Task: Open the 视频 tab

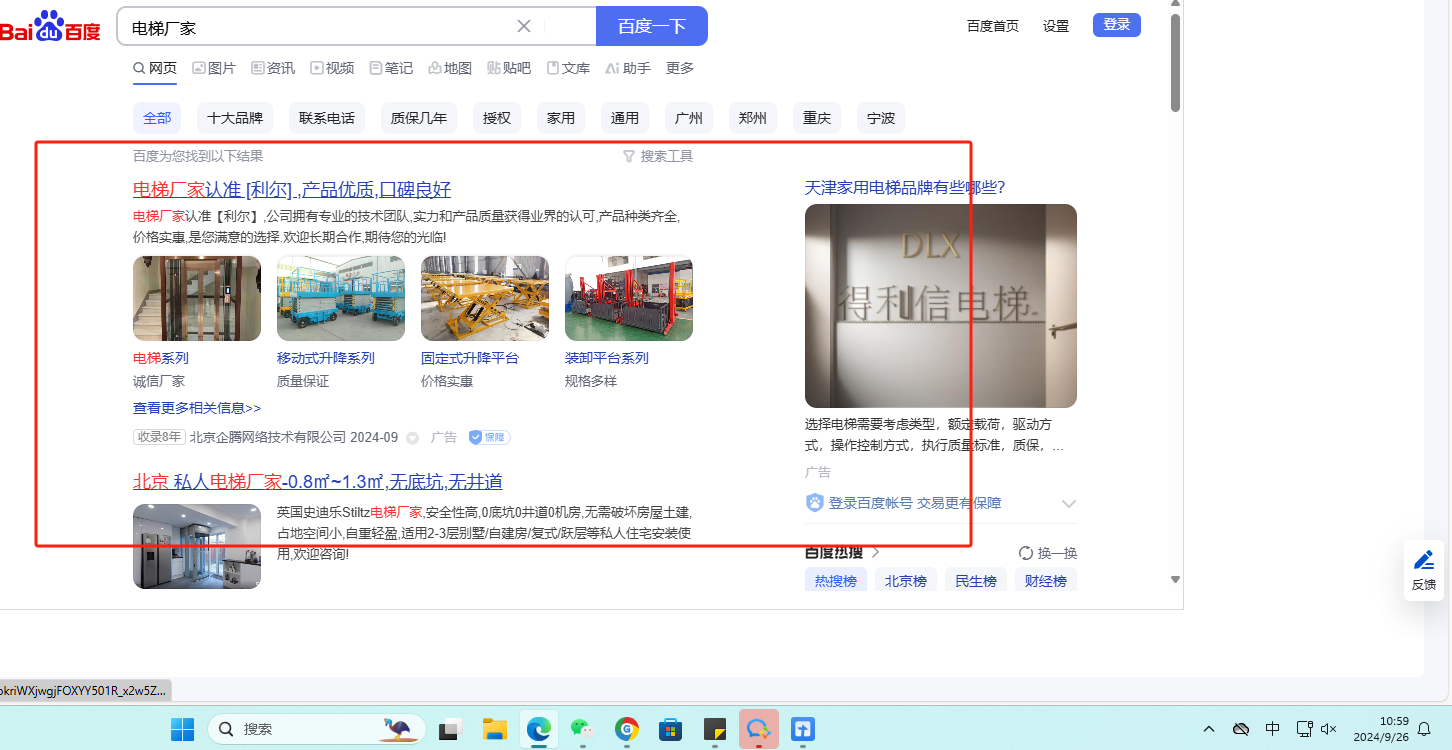Action: [x=332, y=68]
